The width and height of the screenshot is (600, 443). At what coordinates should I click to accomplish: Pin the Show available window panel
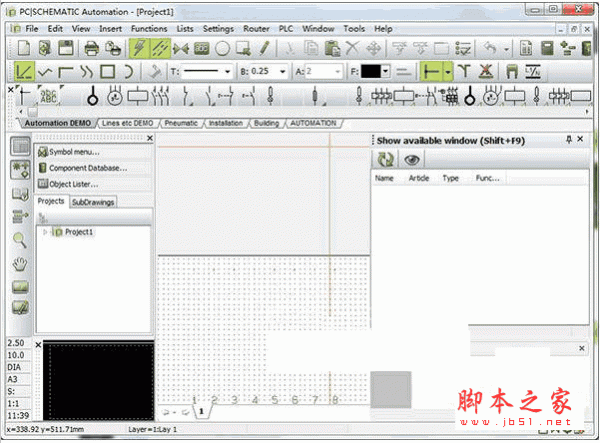(x=569, y=140)
